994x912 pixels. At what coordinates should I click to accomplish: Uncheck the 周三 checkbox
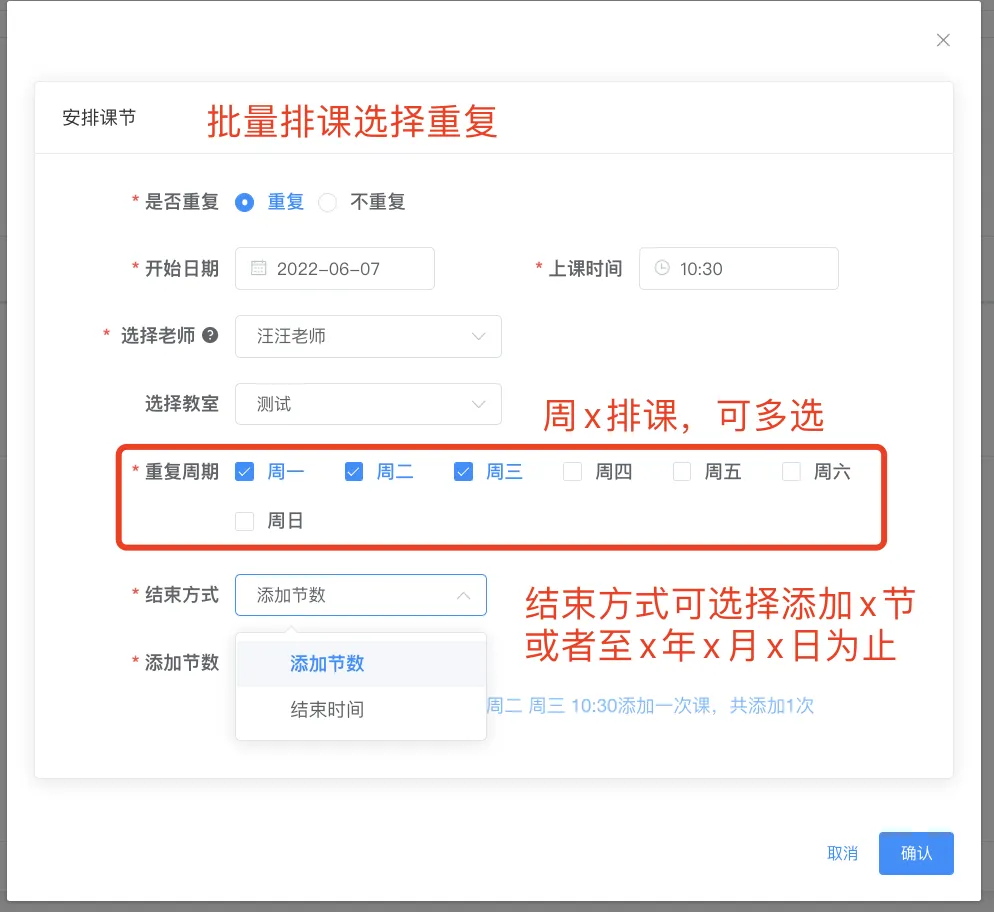click(463, 472)
